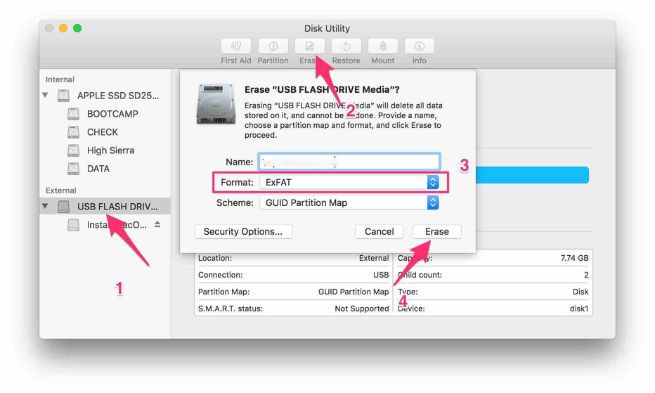Collapse the APPLE SSD disclosure triangle
655x393 pixels.
[45, 95]
